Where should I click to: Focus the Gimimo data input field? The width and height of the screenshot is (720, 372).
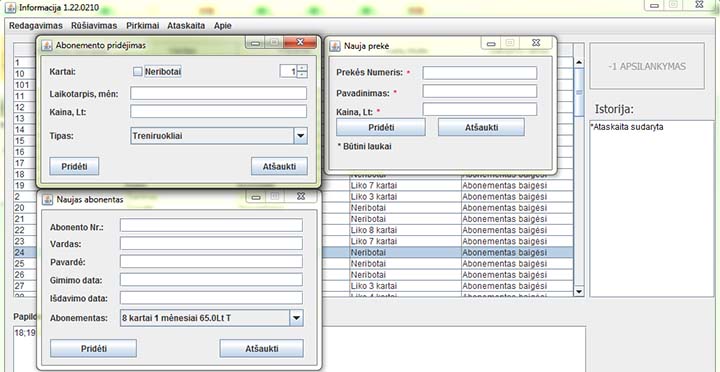tap(212, 280)
